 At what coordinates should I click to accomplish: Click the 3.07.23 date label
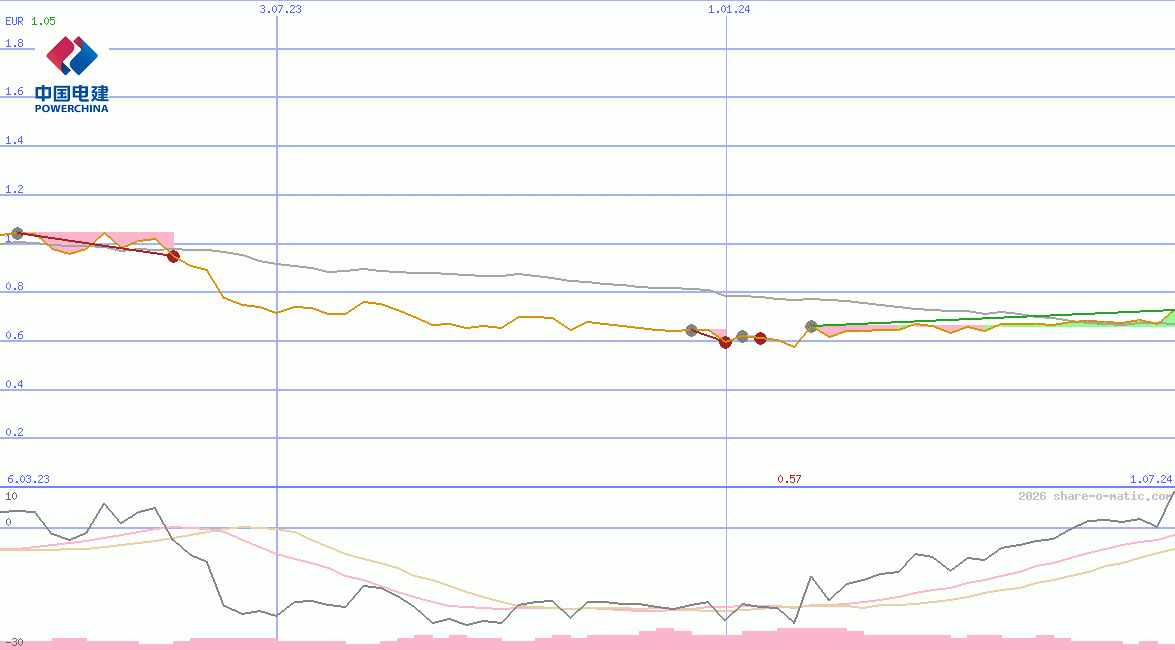(280, 9)
